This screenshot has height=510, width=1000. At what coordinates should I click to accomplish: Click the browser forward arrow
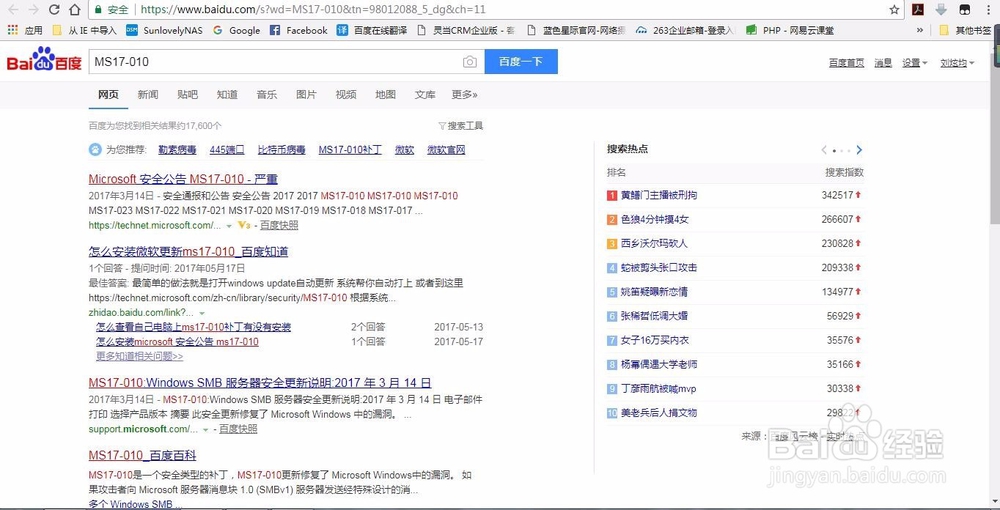[x=34, y=10]
